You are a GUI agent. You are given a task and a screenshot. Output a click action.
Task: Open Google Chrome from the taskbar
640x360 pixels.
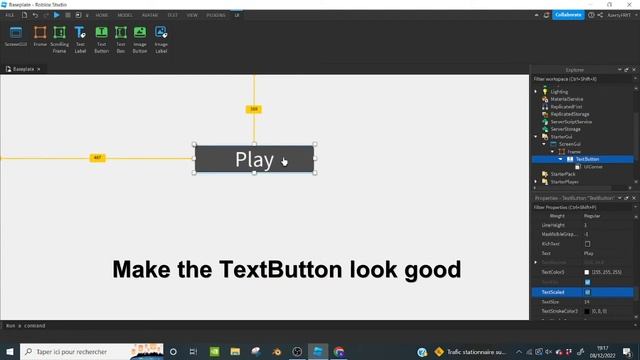pos(339,351)
